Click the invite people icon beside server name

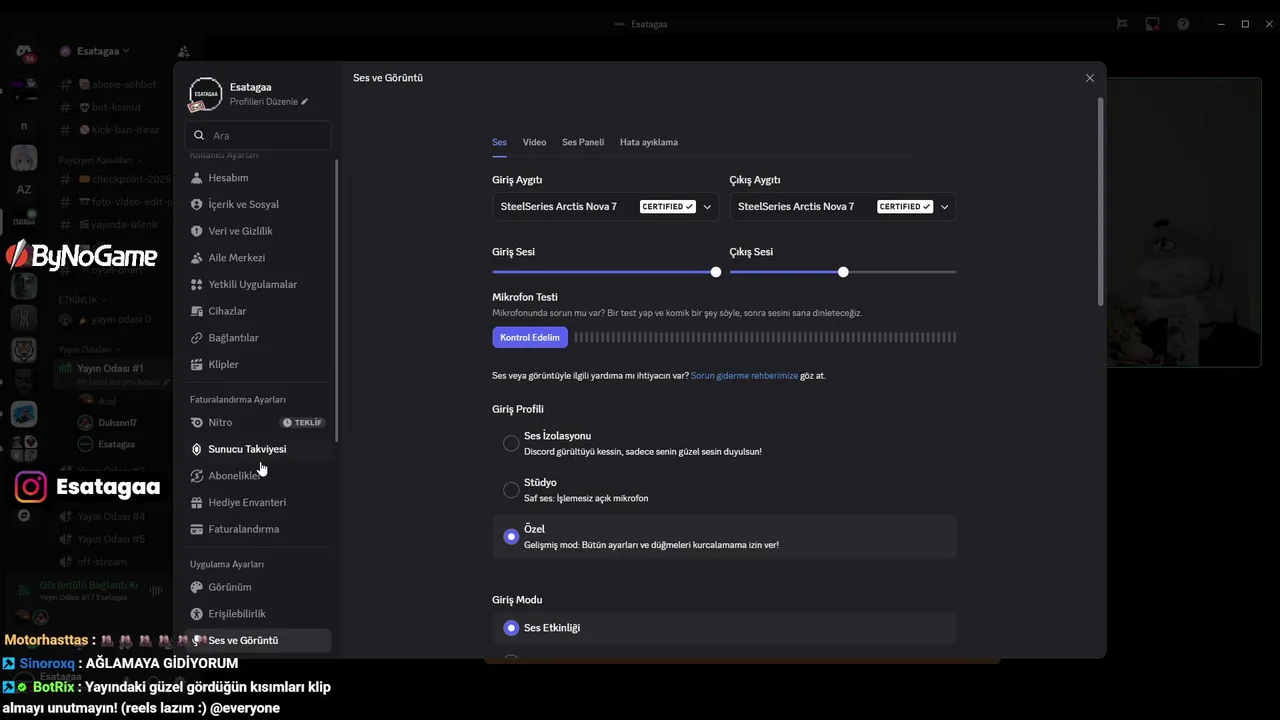[x=183, y=51]
